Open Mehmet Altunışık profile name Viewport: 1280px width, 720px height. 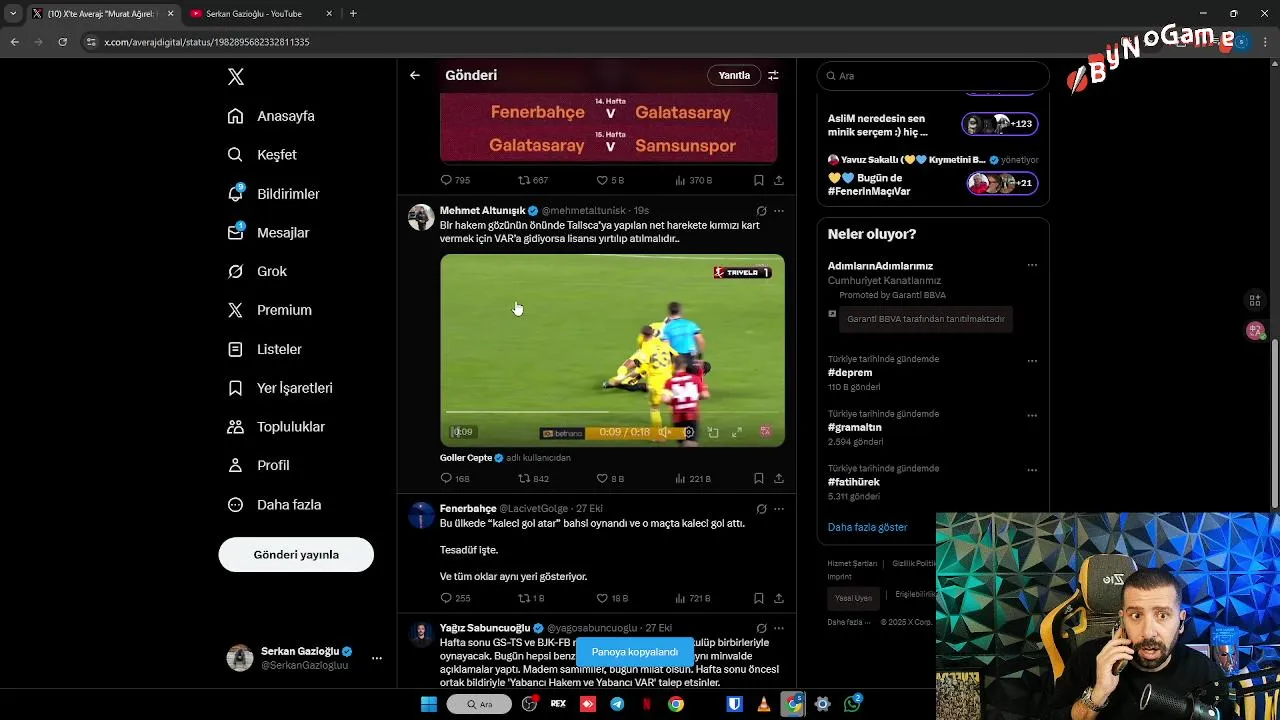(482, 211)
